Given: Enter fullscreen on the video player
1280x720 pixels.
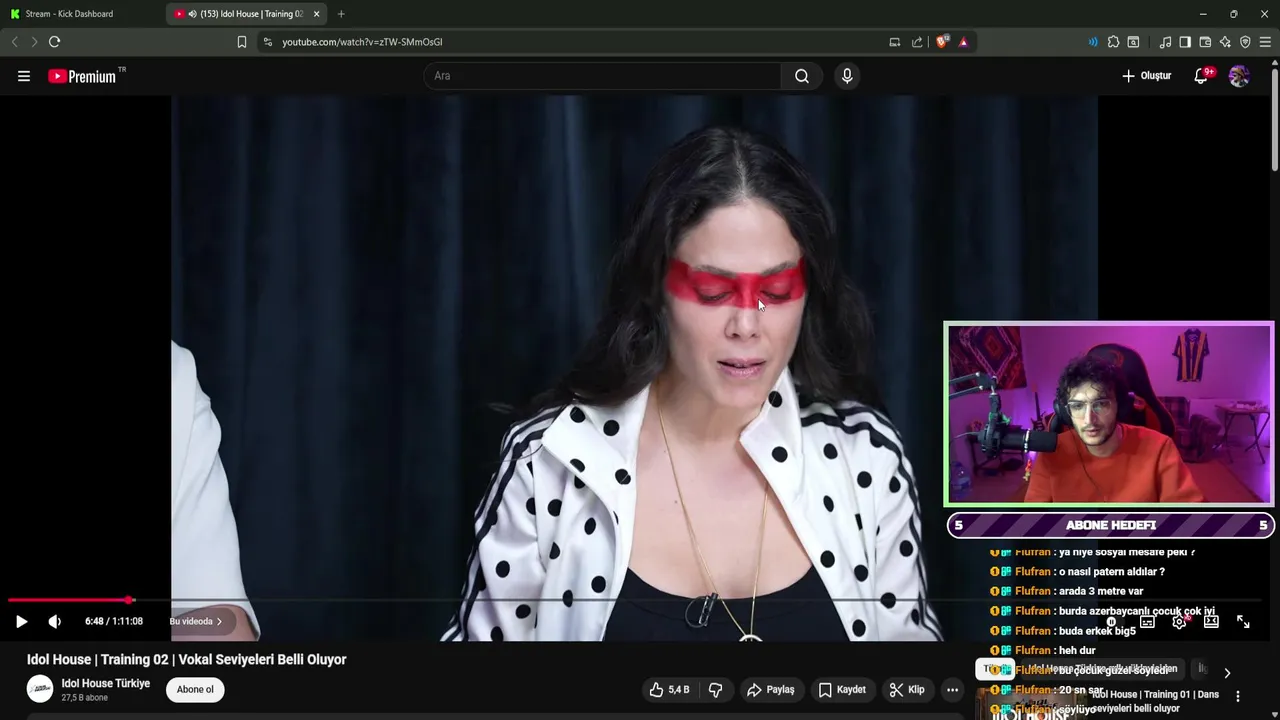Looking at the screenshot, I should (x=1243, y=621).
